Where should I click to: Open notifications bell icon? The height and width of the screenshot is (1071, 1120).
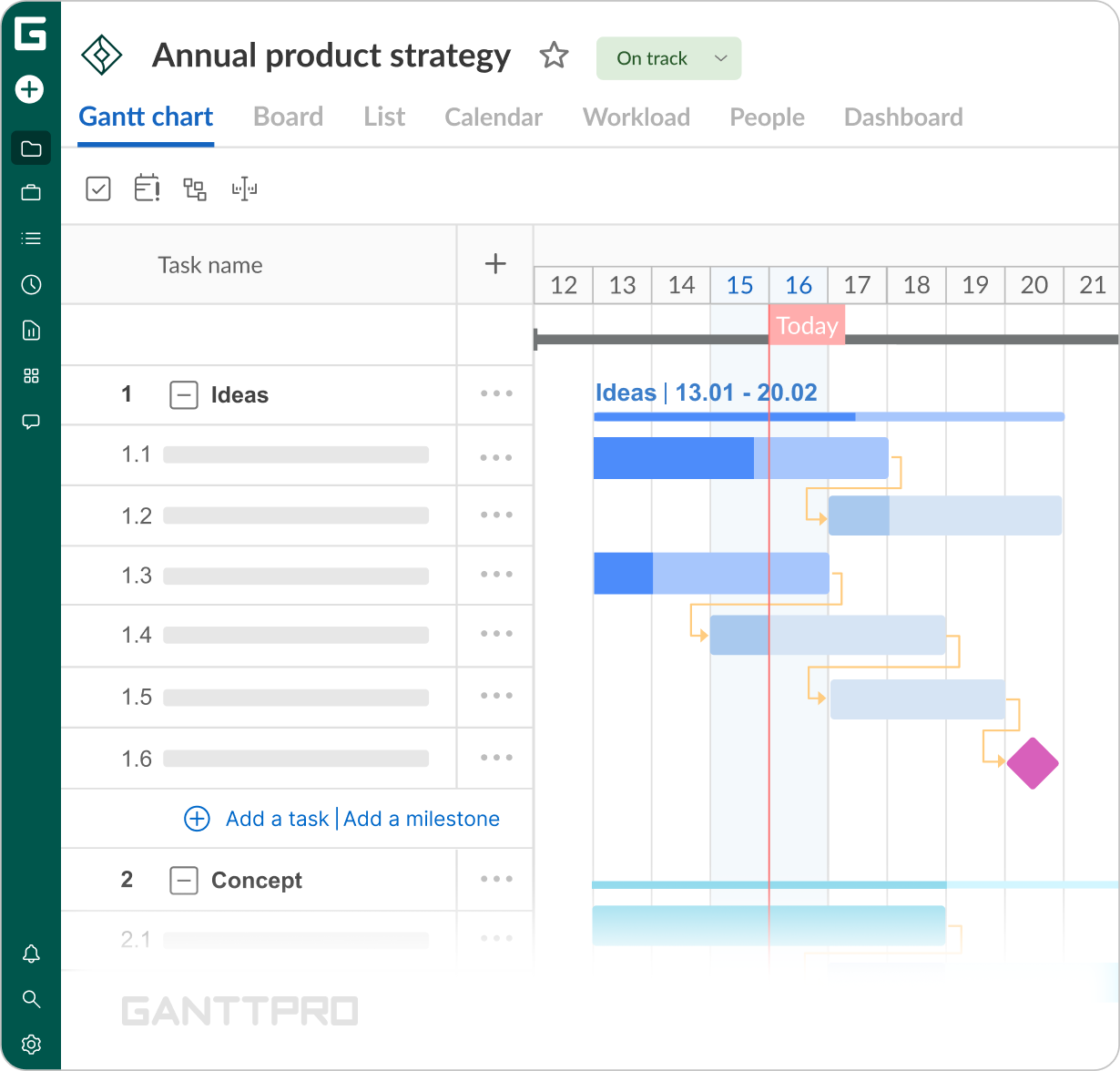(x=31, y=954)
